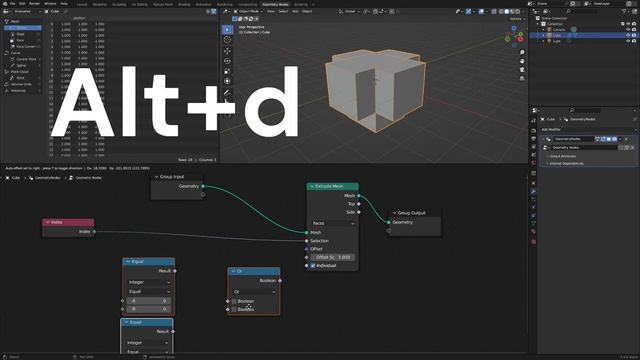
Task: Select the Select Box tool in viewport toolbar
Action: (227, 30)
